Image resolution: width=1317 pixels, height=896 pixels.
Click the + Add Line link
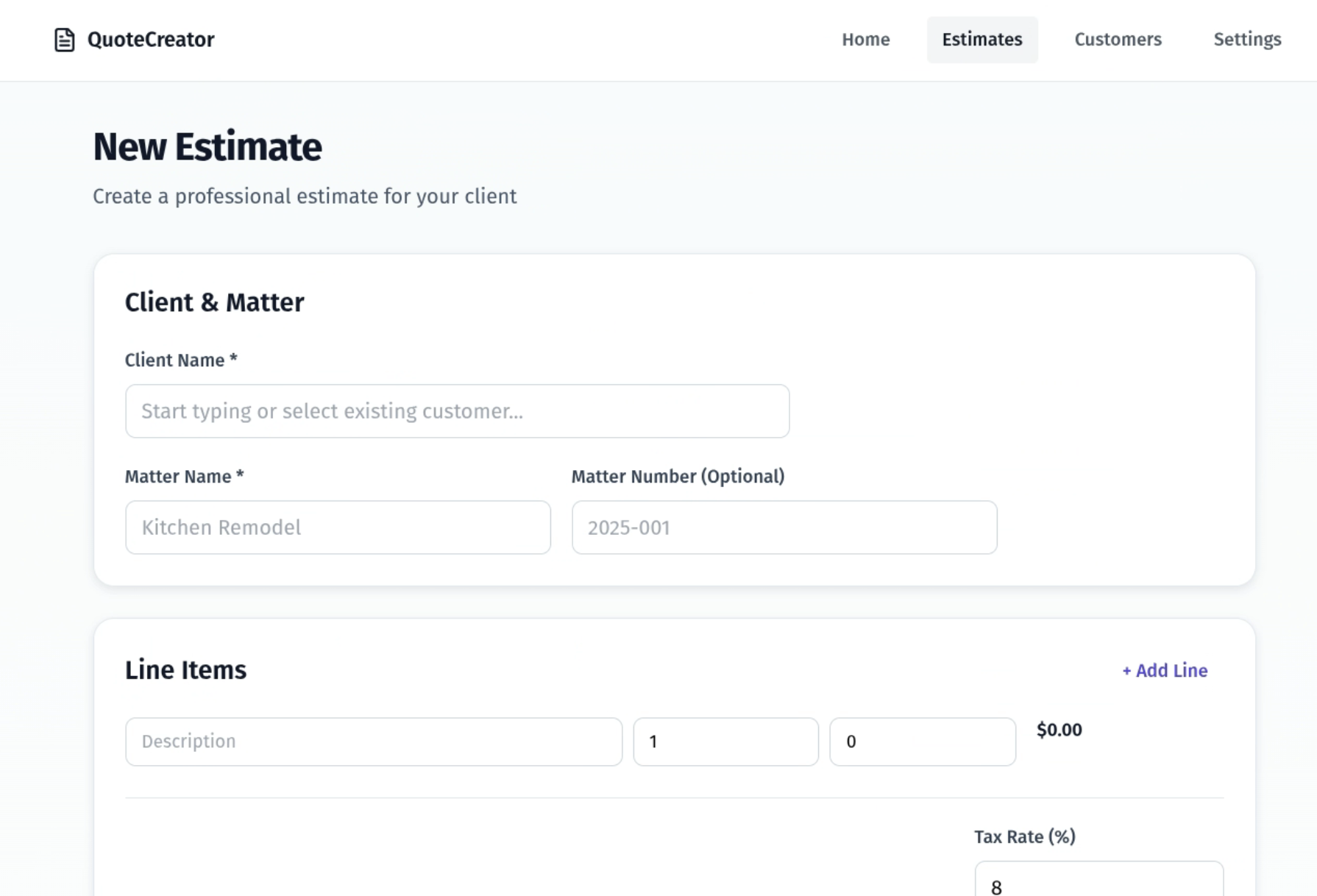pos(1163,670)
